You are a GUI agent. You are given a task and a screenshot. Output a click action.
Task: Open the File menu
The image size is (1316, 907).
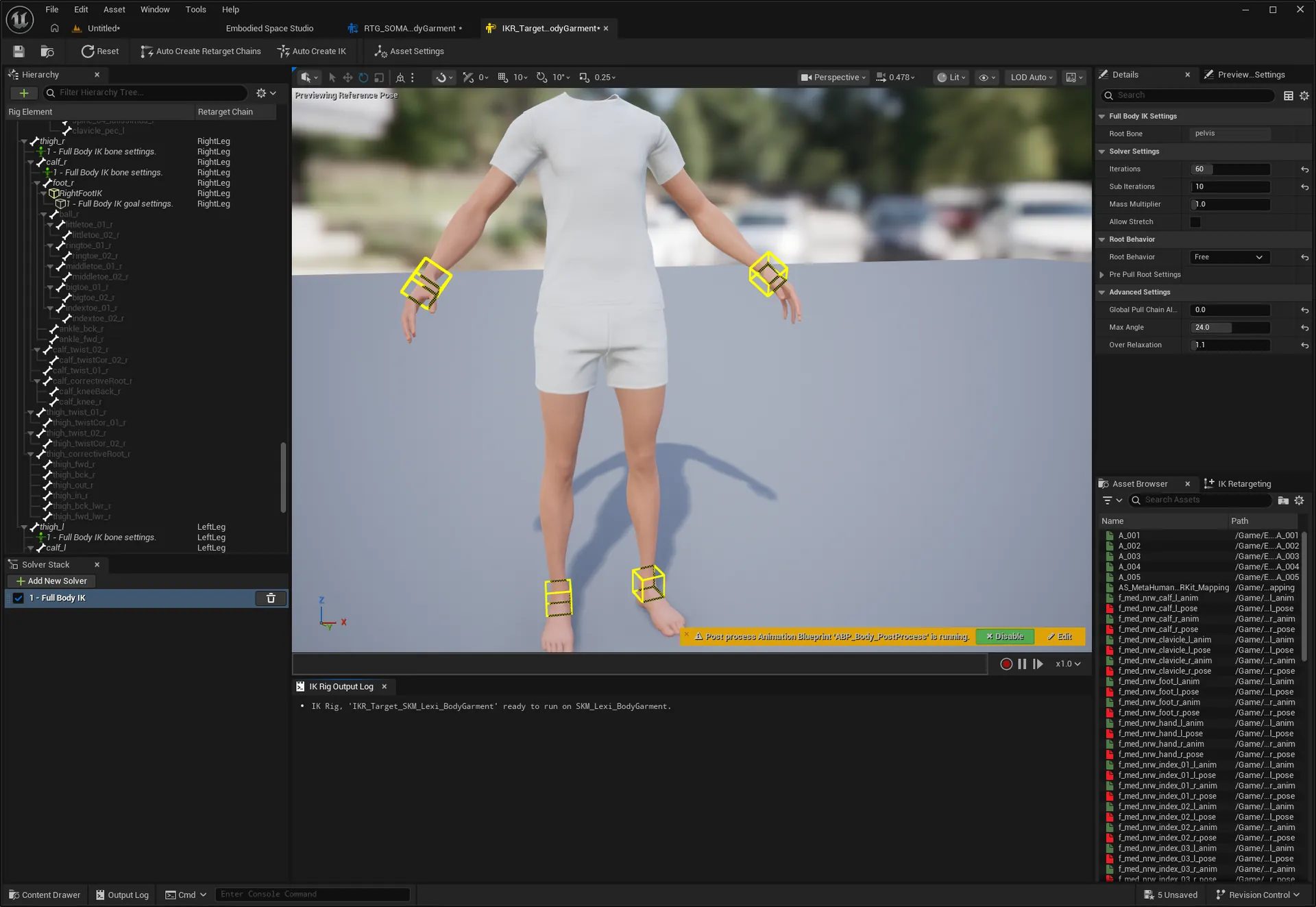pyautogui.click(x=52, y=10)
